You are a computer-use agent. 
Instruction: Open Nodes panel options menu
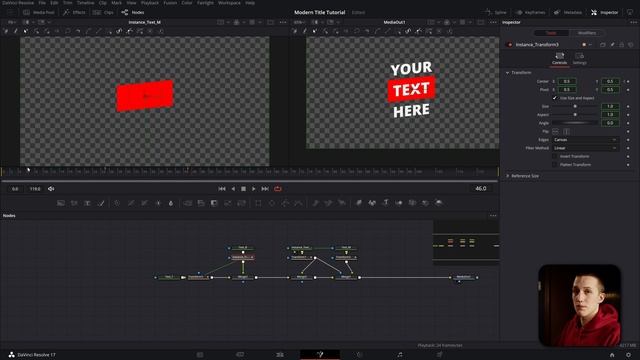[x=493, y=216]
